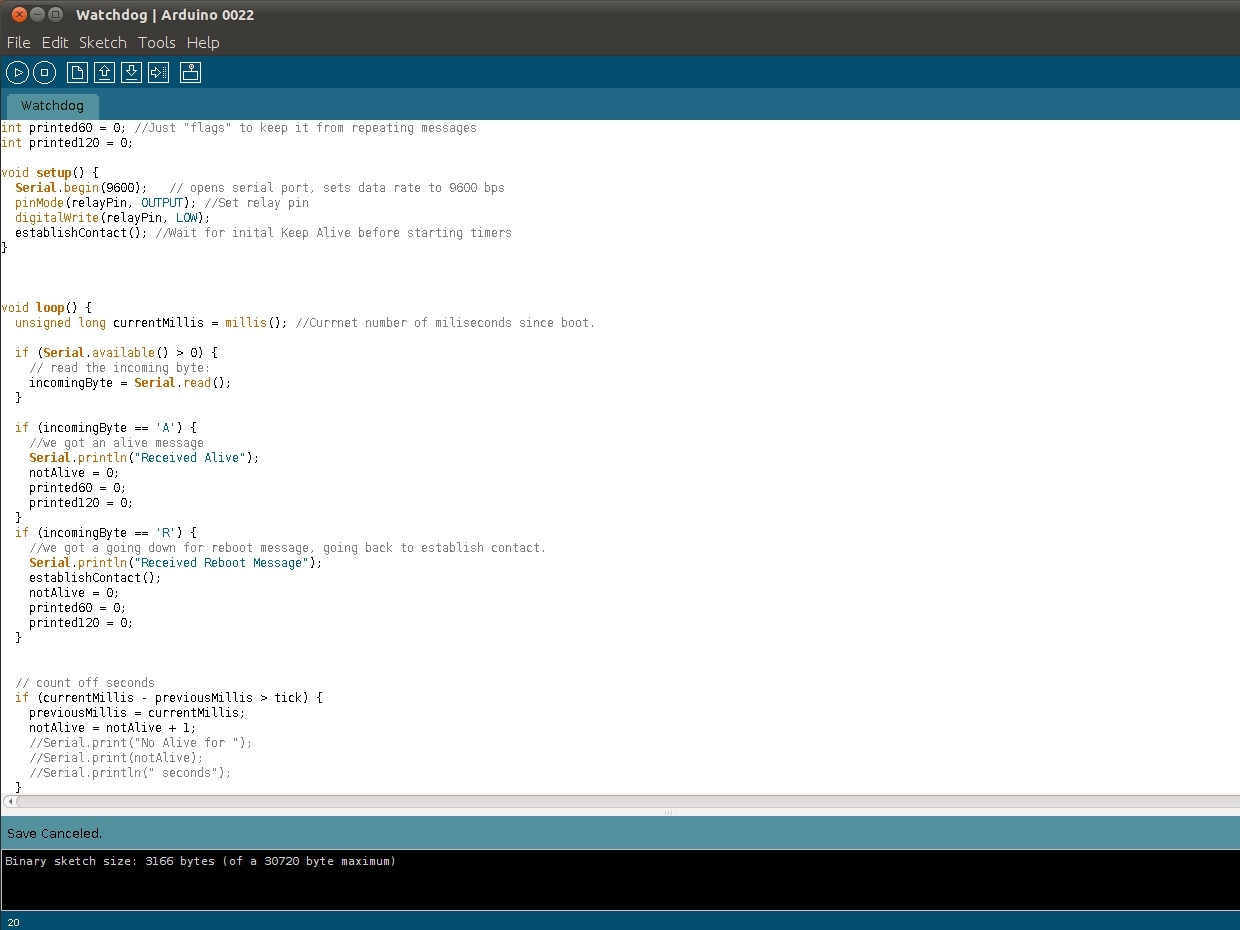1240x930 pixels.
Task: Click the 'Save Canceled.' status message
Action: (x=55, y=833)
